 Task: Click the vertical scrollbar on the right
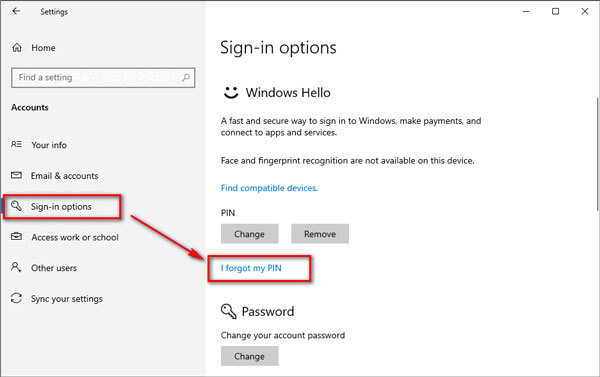(597, 153)
